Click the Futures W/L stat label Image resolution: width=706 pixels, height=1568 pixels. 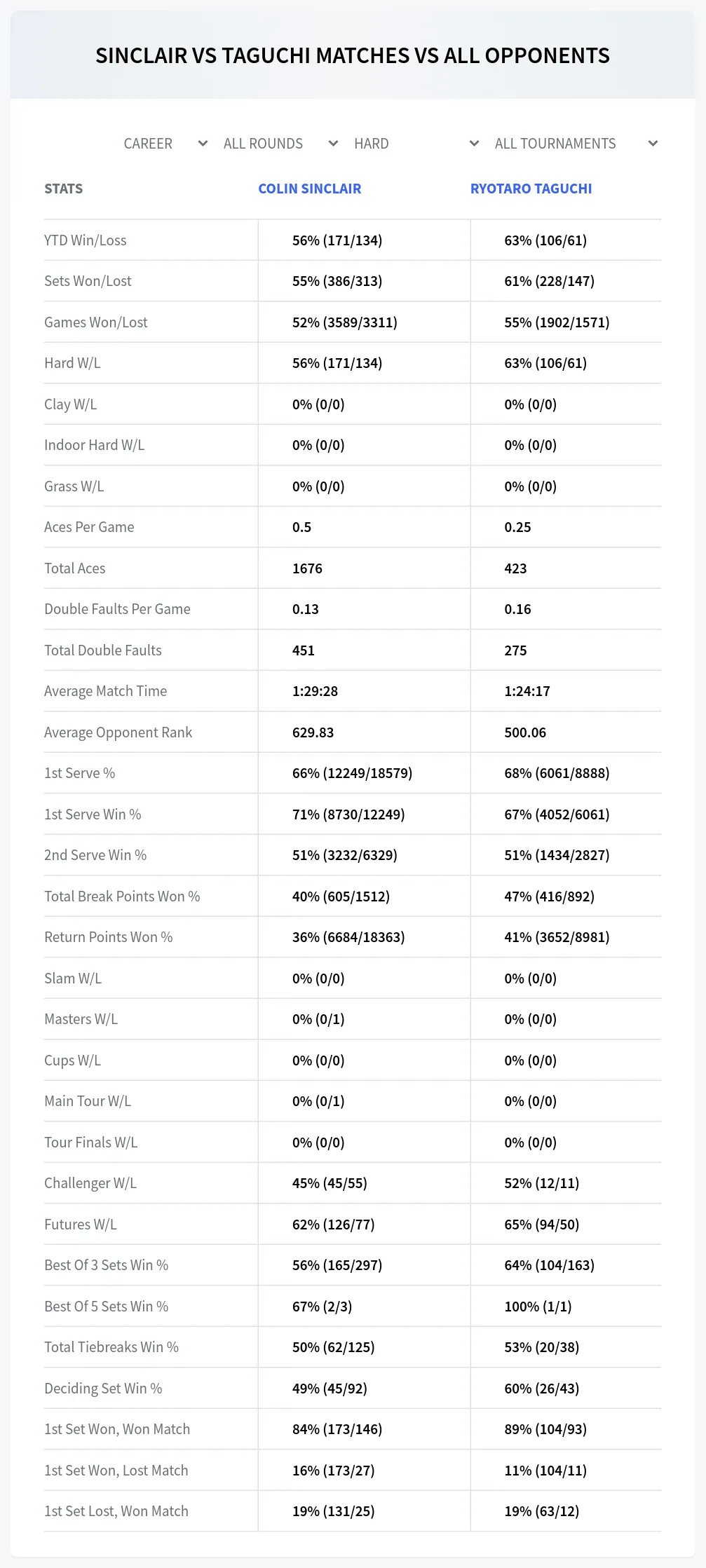click(81, 1225)
